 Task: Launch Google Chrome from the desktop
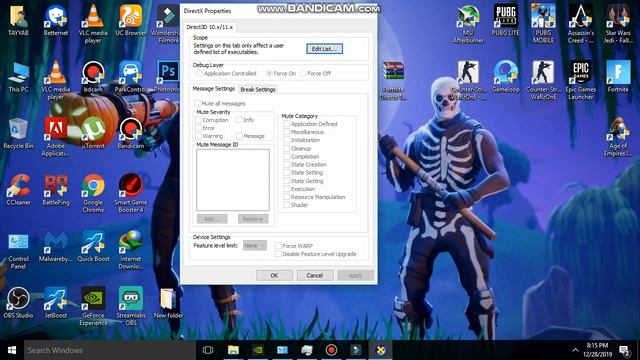coord(93,193)
